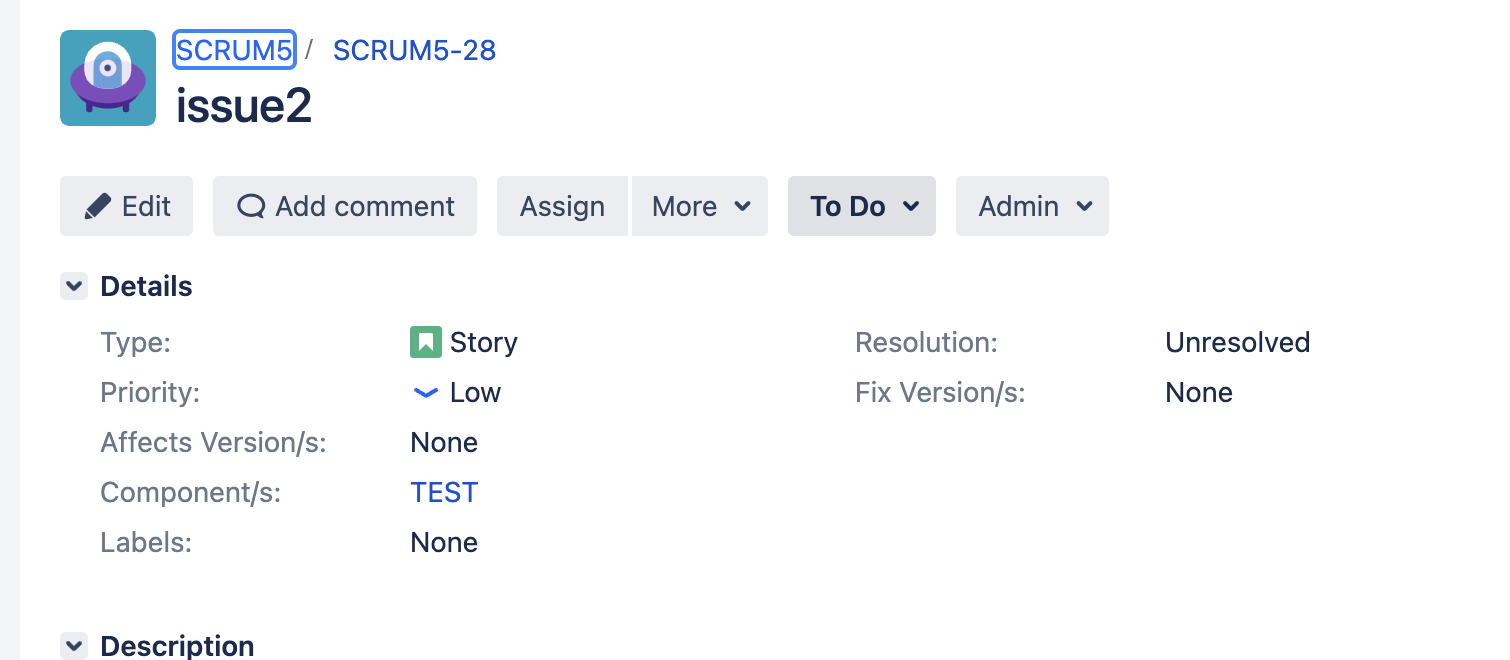This screenshot has height=660, width=1510.
Task: Collapse the Description section
Action: [73, 645]
